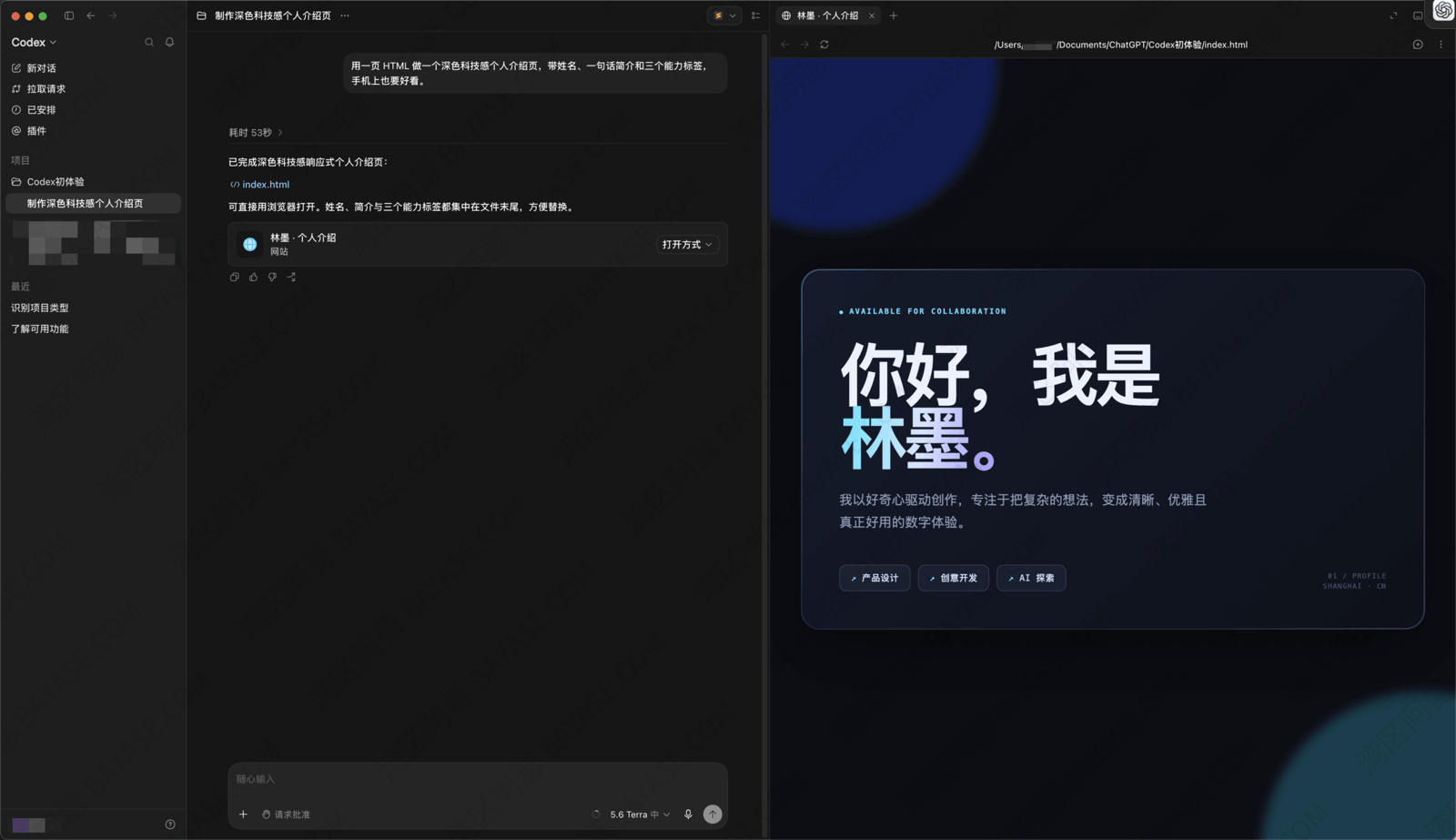Viewport: 1456px width, 840px height.
Task: Toggle the task list panel icon
Action: point(755,15)
